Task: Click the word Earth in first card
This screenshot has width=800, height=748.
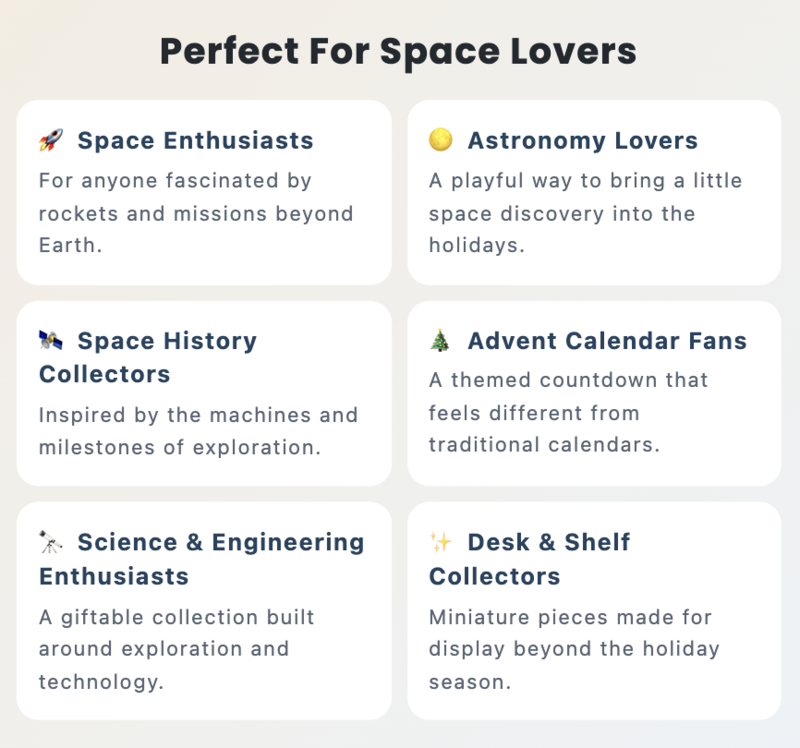Action: tap(67, 245)
